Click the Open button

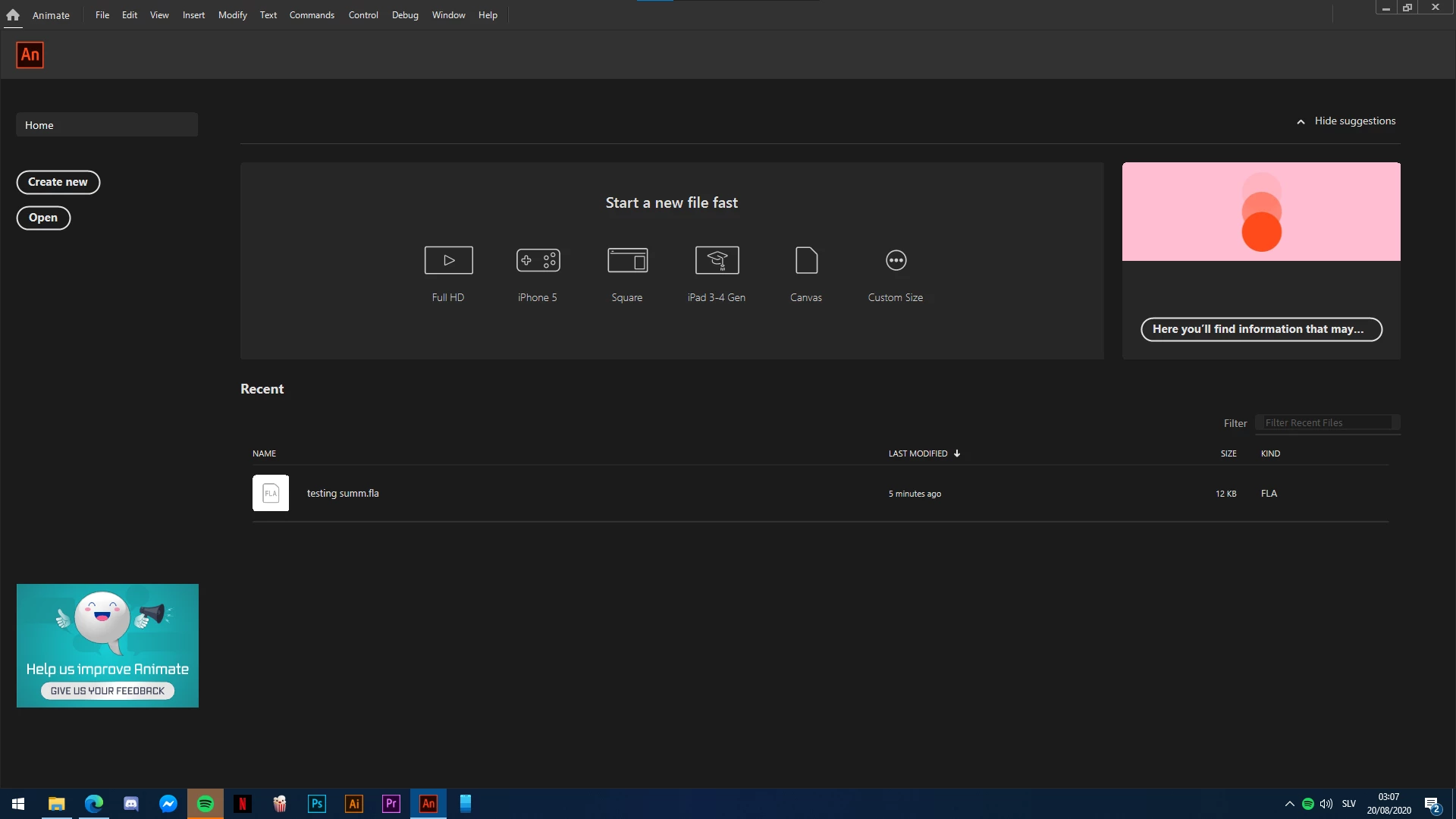pos(43,218)
